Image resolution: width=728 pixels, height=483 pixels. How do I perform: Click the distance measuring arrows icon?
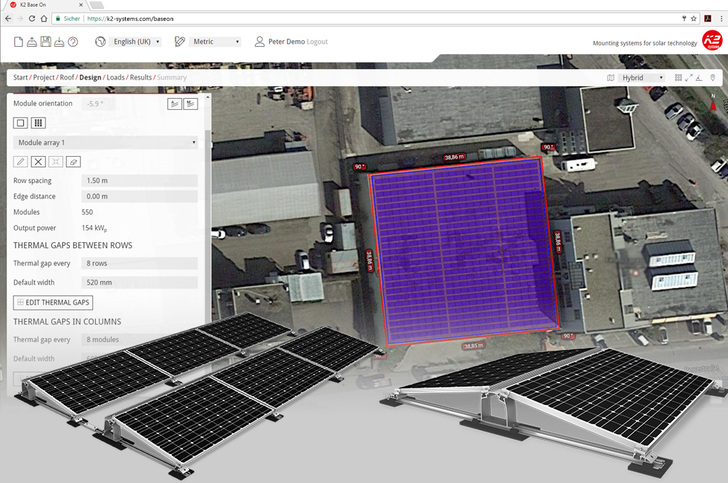[689, 78]
